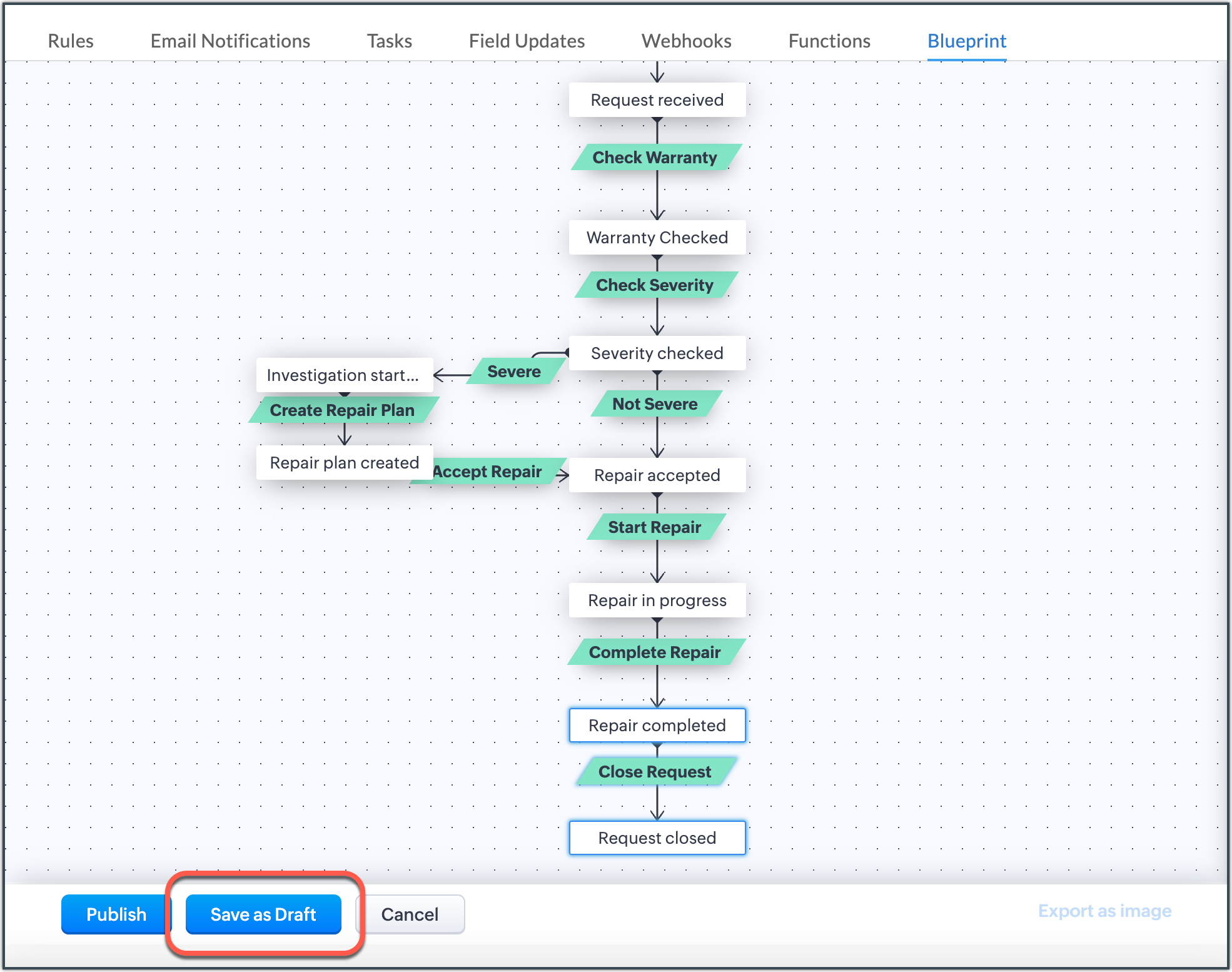Select the Request received state
Image resolution: width=1232 pixels, height=972 pixels.
click(657, 100)
